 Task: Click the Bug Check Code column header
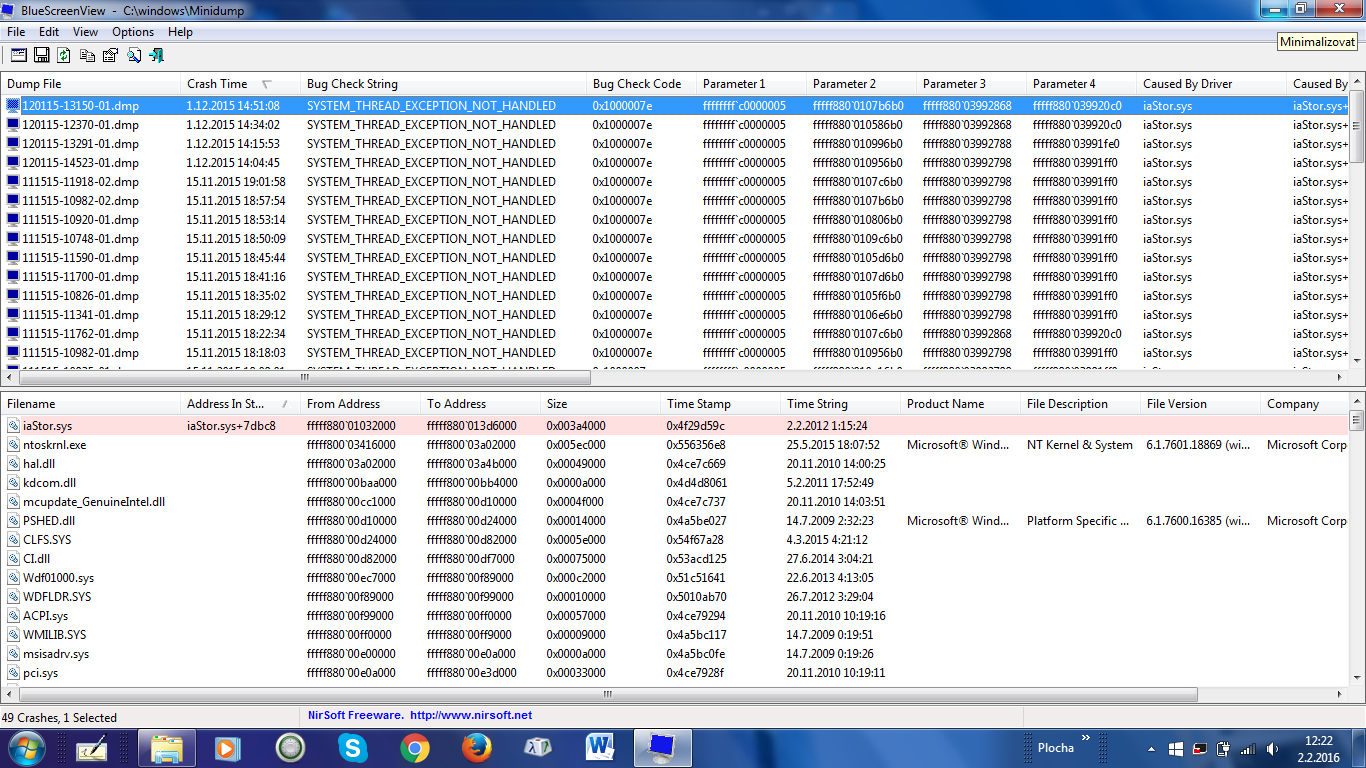tap(642, 84)
